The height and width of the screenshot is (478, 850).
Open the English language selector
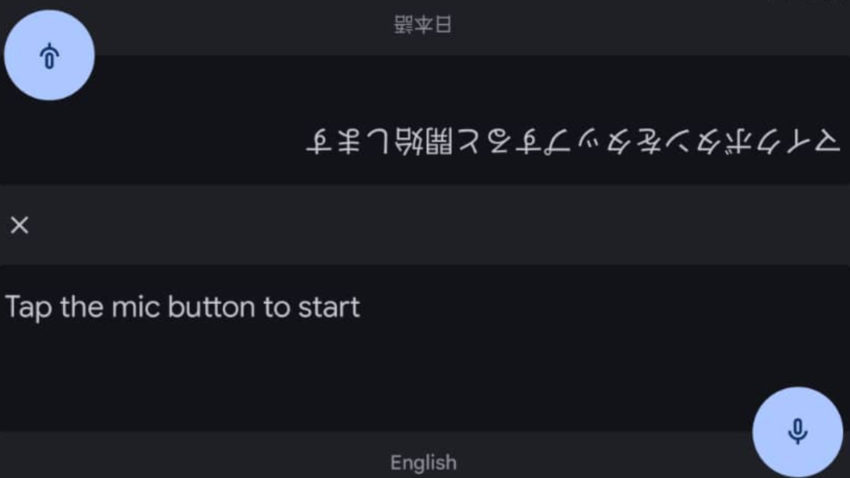click(423, 462)
